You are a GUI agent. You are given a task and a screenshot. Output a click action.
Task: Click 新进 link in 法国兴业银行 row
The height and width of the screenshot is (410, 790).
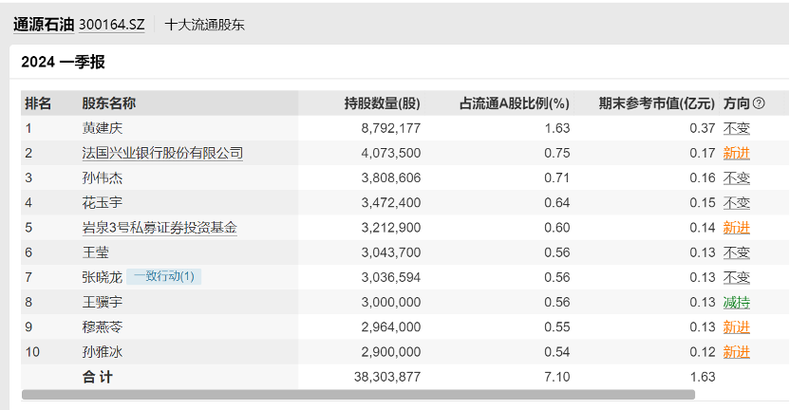(736, 153)
